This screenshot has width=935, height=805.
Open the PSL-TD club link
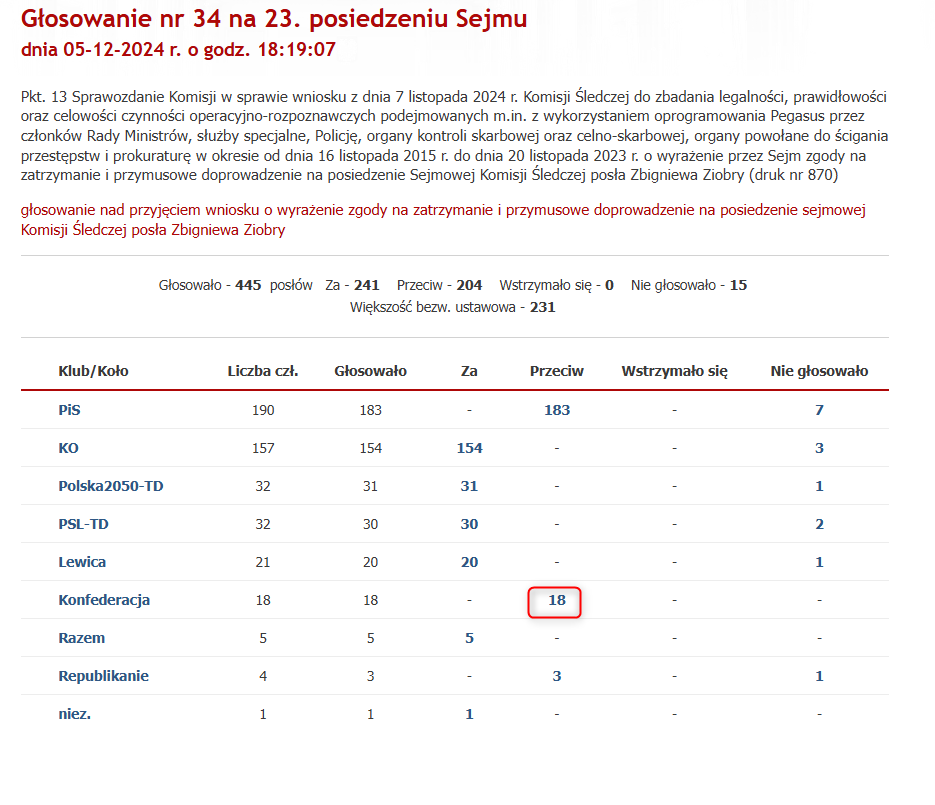point(83,524)
